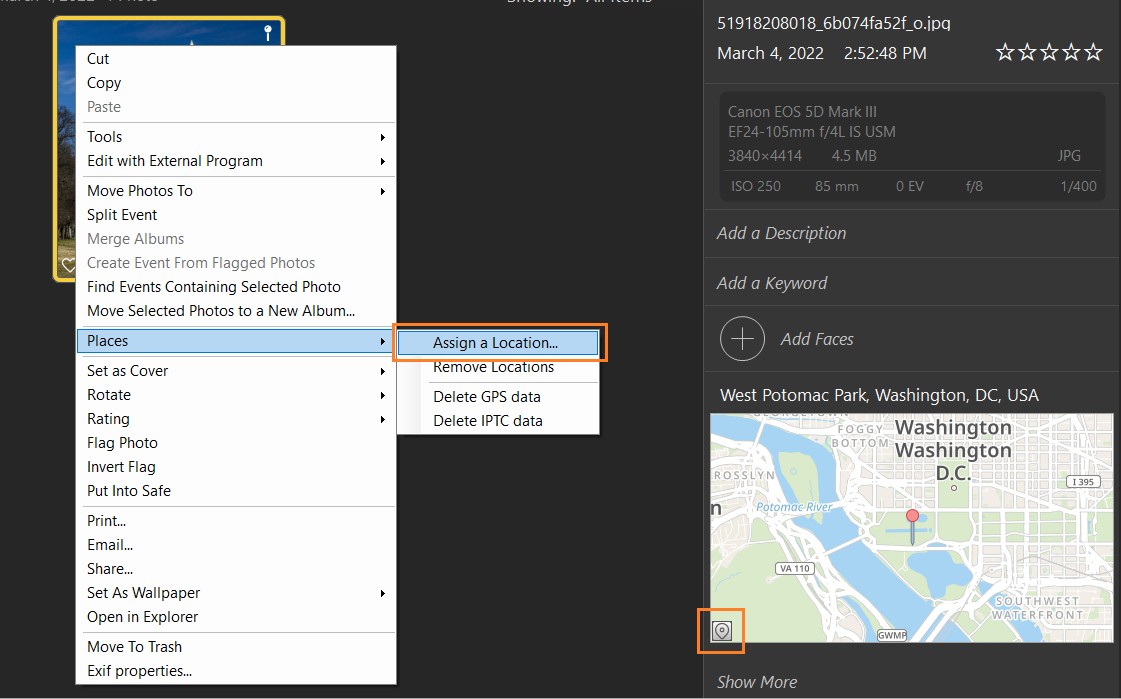1121x699 pixels.
Task: Click the 2:52:48 PM time text
Action: coord(885,54)
